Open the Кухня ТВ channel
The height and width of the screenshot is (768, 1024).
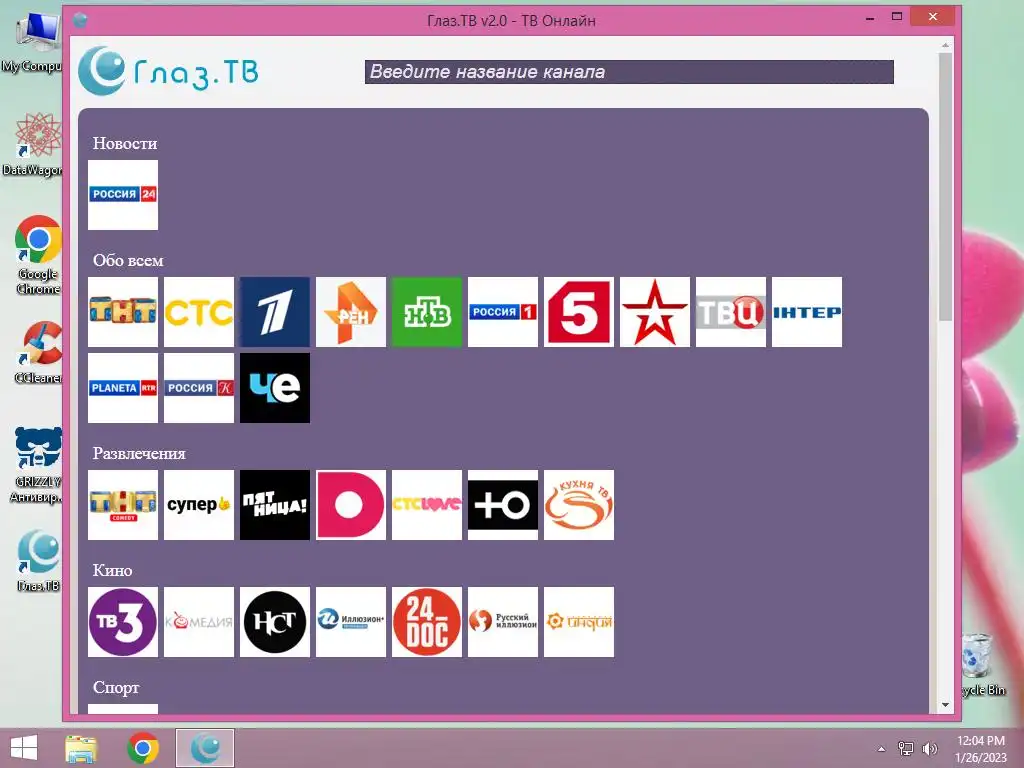tap(579, 505)
